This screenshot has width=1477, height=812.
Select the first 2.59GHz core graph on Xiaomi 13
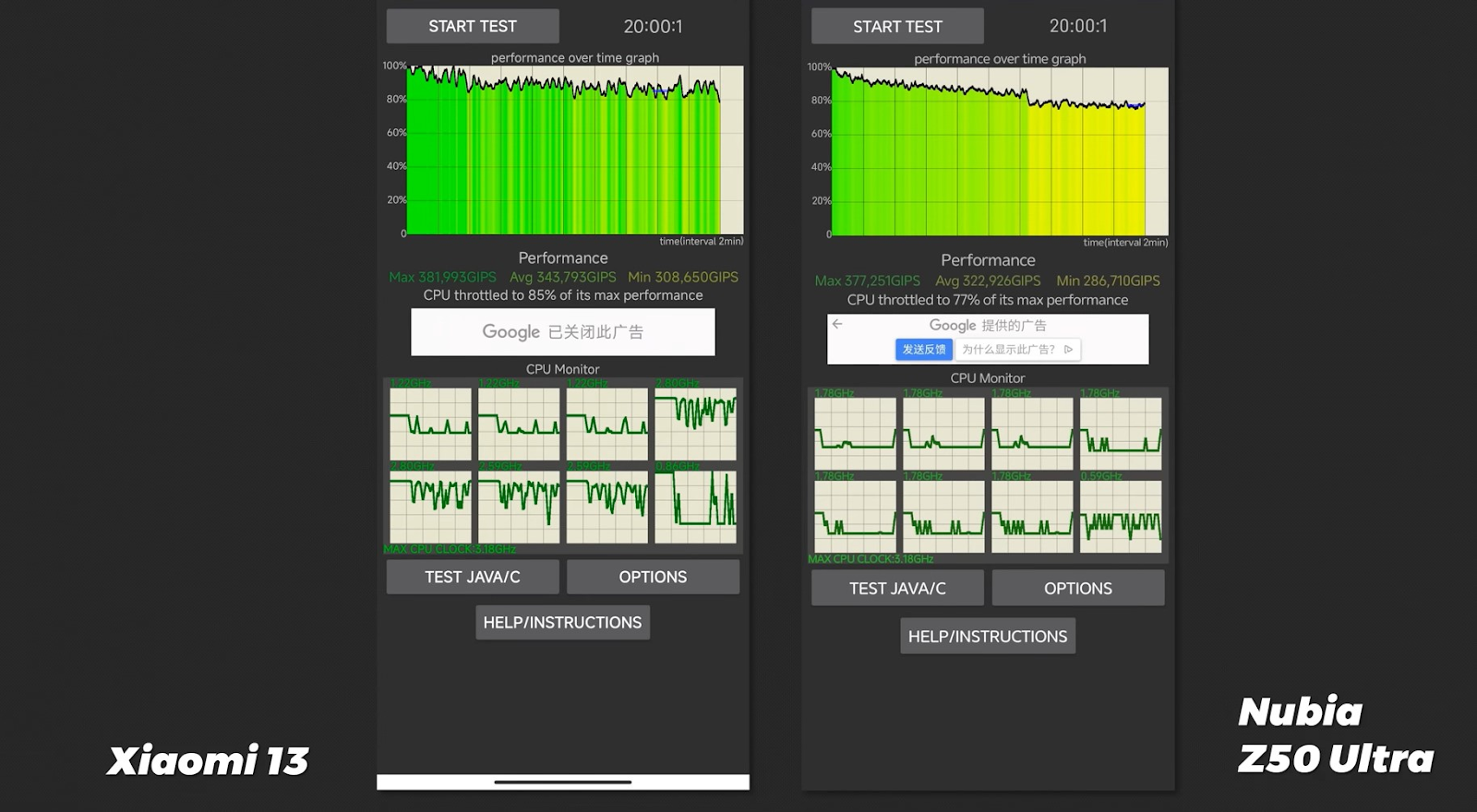click(x=519, y=507)
